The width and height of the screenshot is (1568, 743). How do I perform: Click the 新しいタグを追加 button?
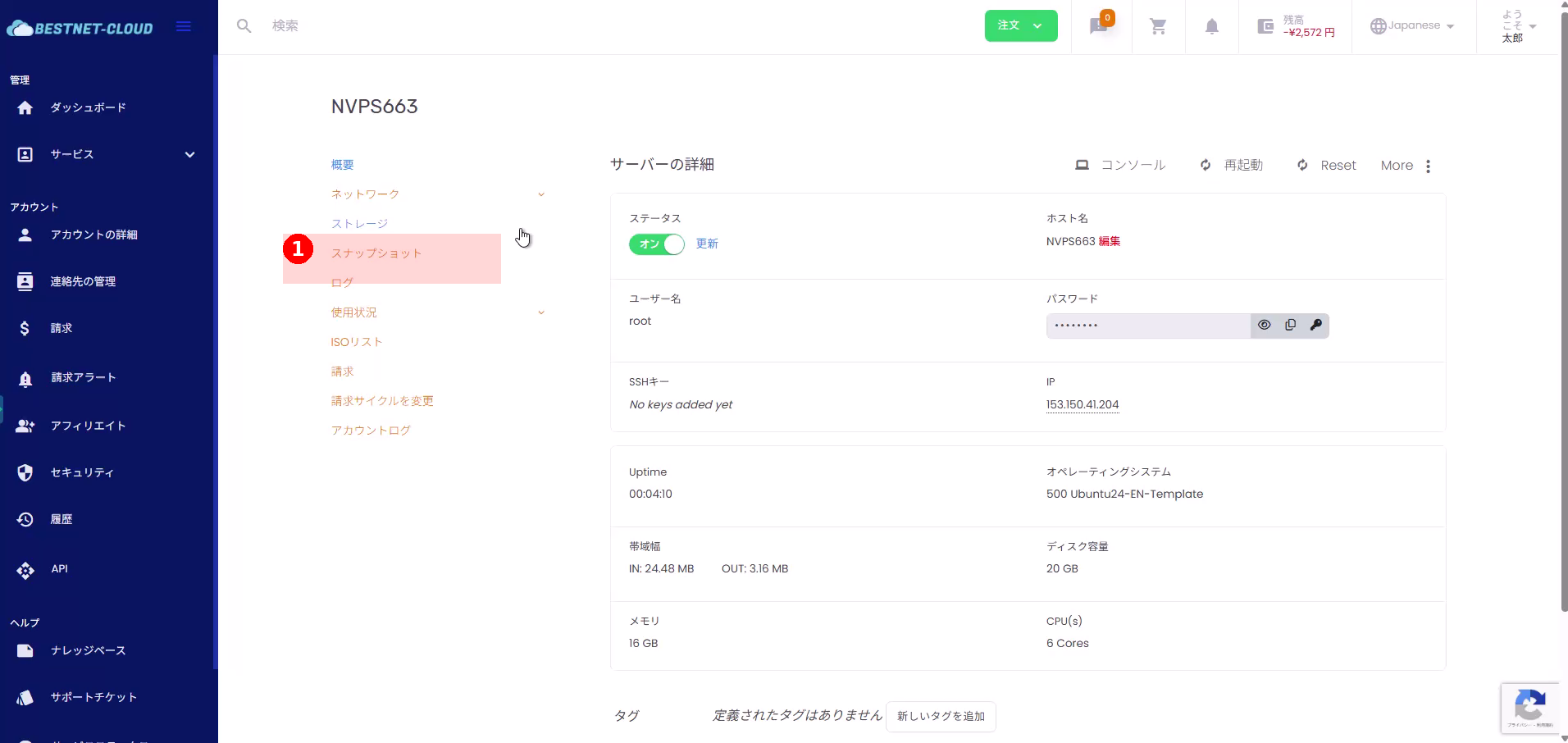click(x=941, y=716)
